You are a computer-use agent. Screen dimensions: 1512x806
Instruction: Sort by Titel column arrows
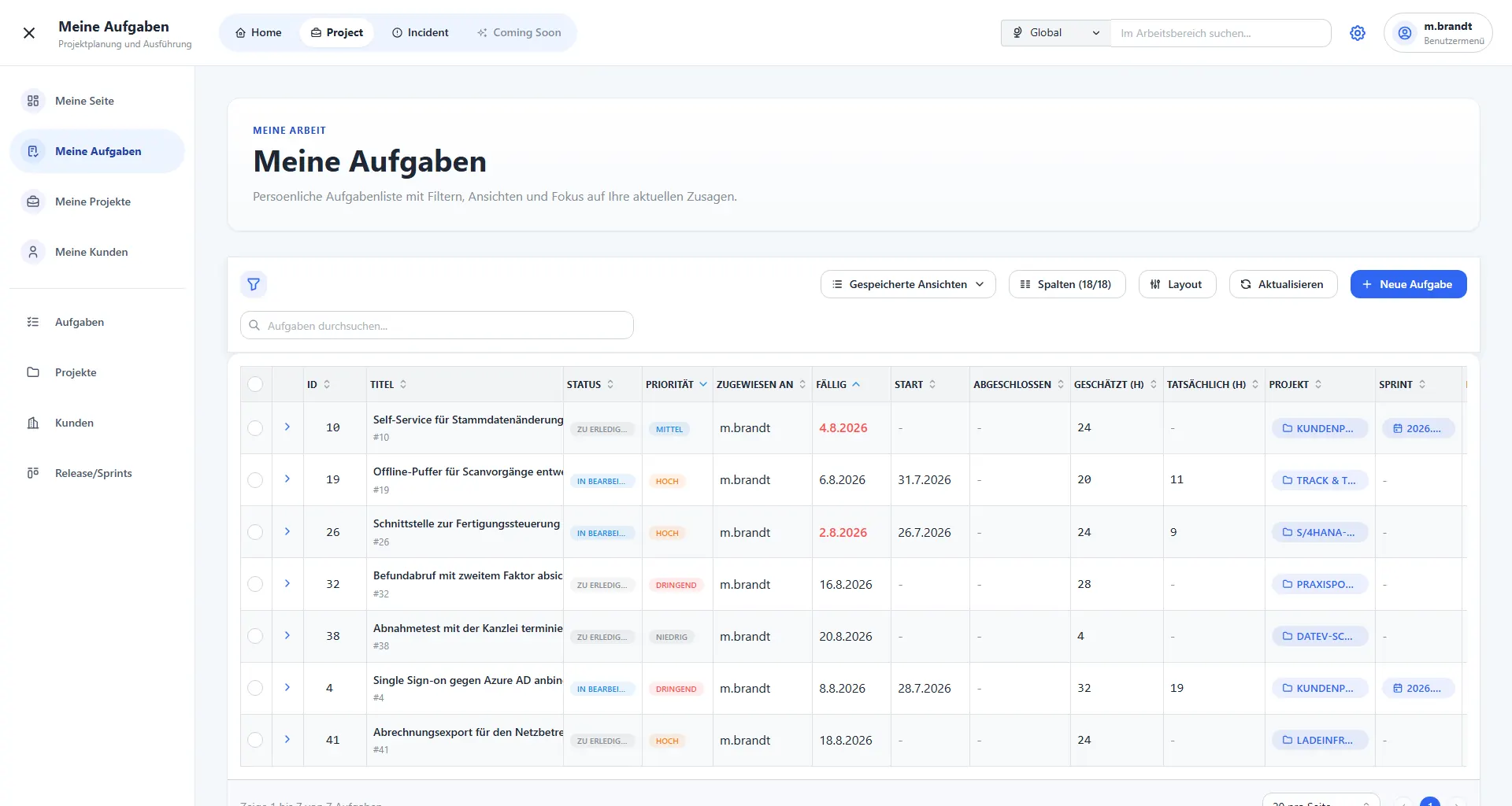point(403,384)
